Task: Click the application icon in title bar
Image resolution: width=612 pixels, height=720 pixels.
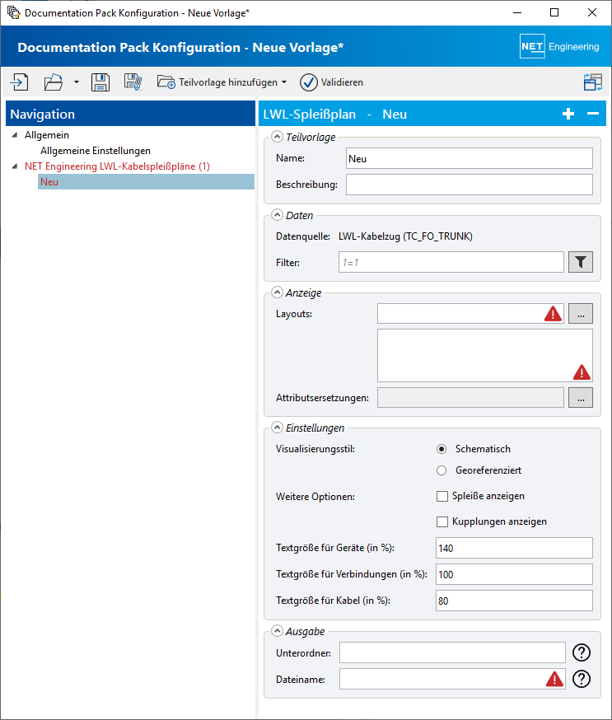Action: pyautogui.click(x=13, y=12)
